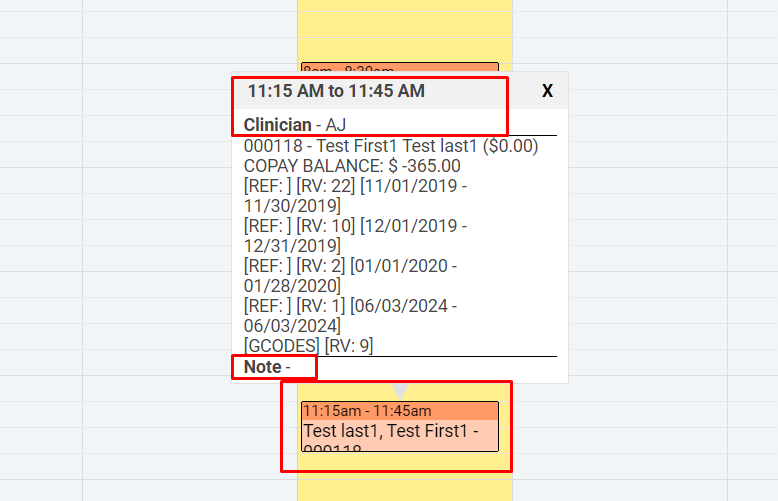Select the 06/03/2024 referral entry RV: 1
The width and height of the screenshot is (778, 501).
click(x=350, y=315)
